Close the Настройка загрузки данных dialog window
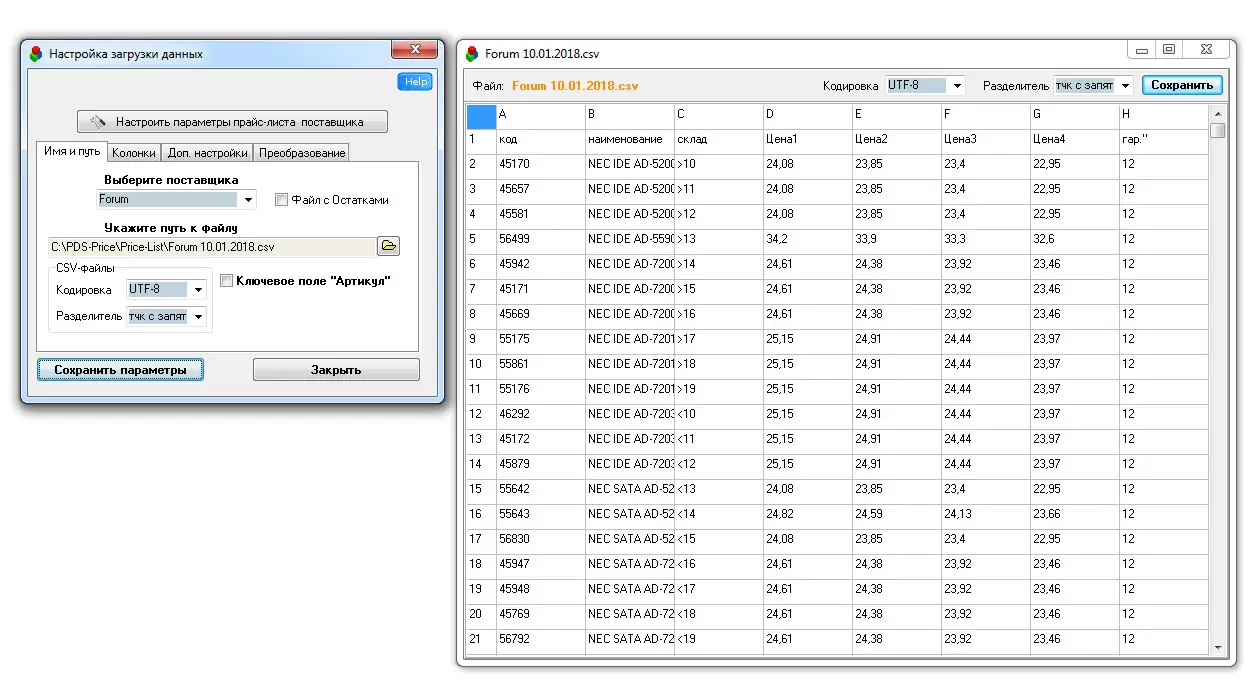 point(413,50)
